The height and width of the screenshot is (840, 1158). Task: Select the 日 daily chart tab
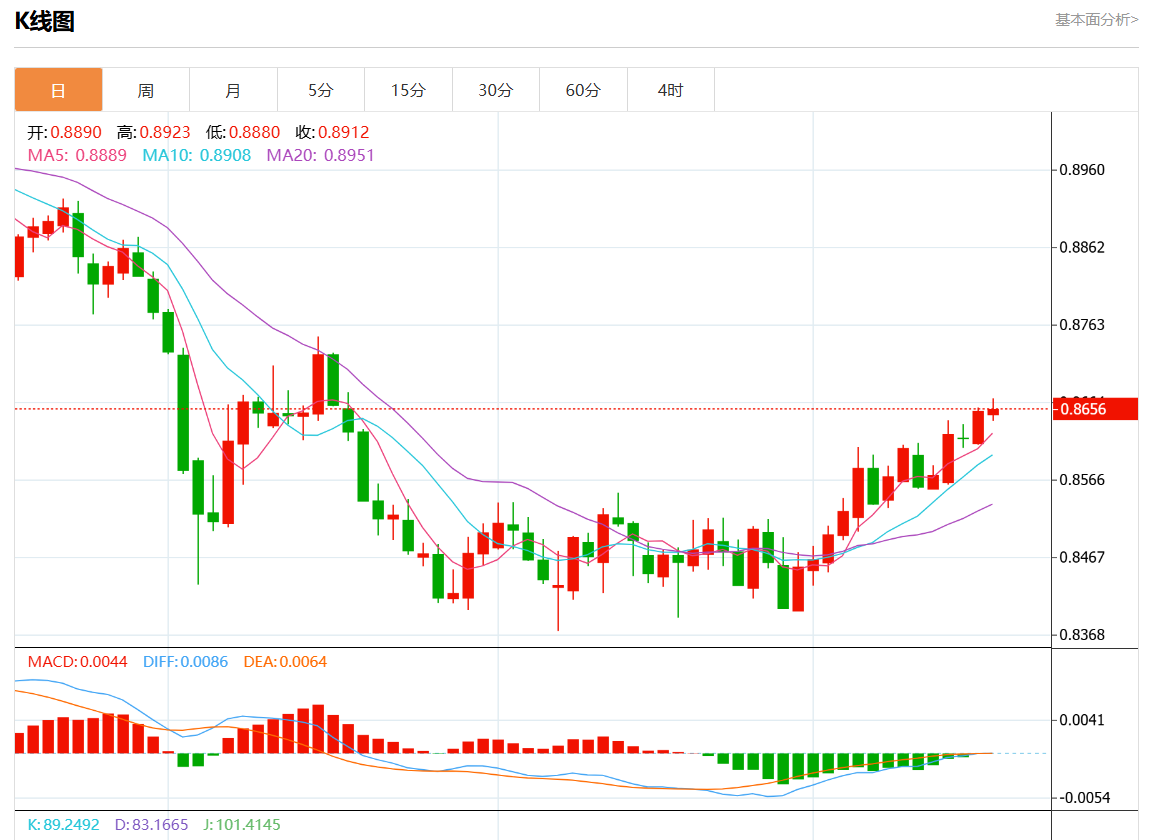click(x=58, y=90)
